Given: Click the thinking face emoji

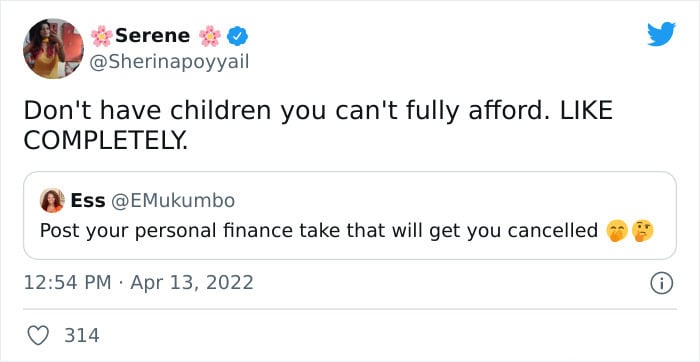Looking at the screenshot, I should pyautogui.click(x=643, y=232).
